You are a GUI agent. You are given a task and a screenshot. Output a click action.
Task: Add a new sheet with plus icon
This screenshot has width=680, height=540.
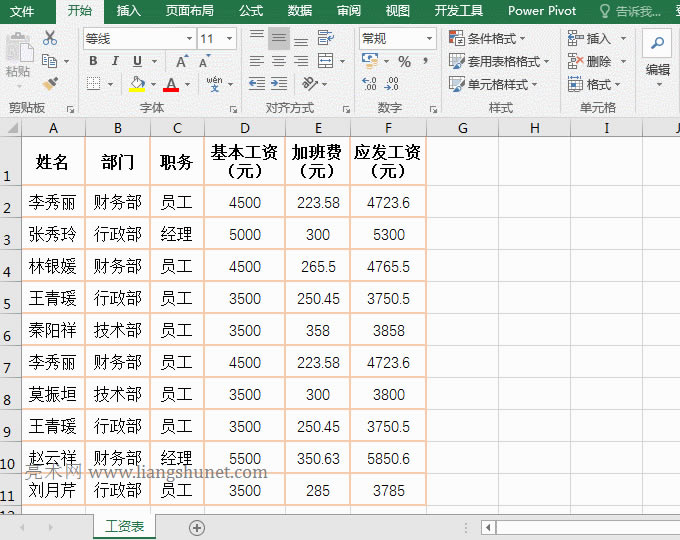click(197, 527)
